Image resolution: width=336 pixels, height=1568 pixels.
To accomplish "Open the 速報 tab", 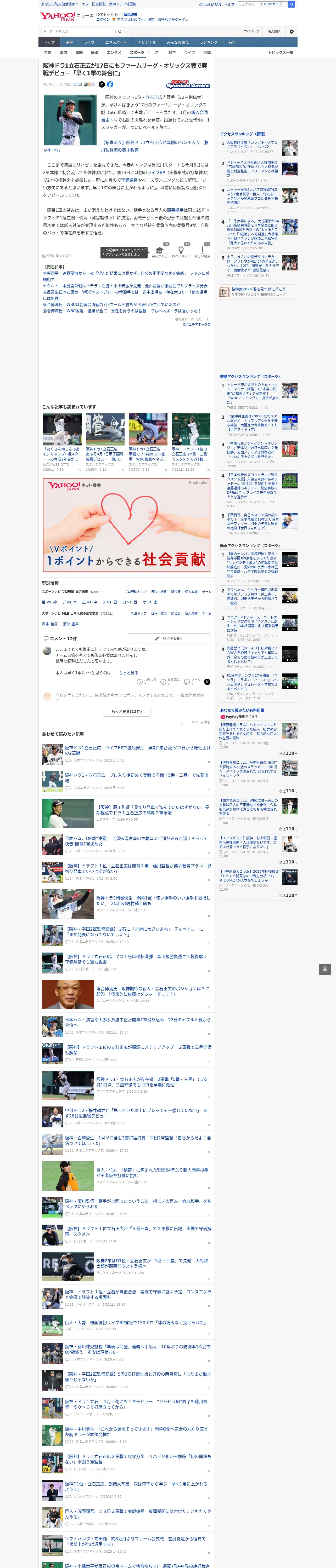I will pos(69,43).
